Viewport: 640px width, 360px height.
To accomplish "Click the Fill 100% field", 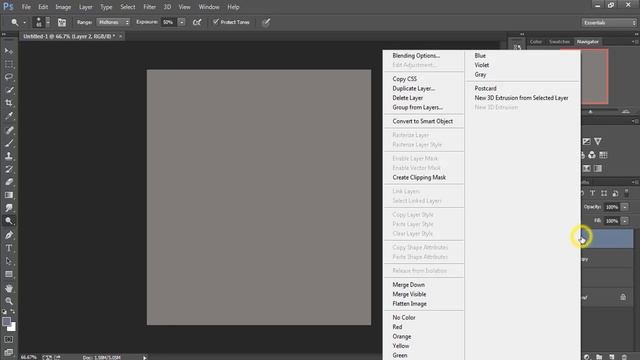I will pyautogui.click(x=611, y=221).
